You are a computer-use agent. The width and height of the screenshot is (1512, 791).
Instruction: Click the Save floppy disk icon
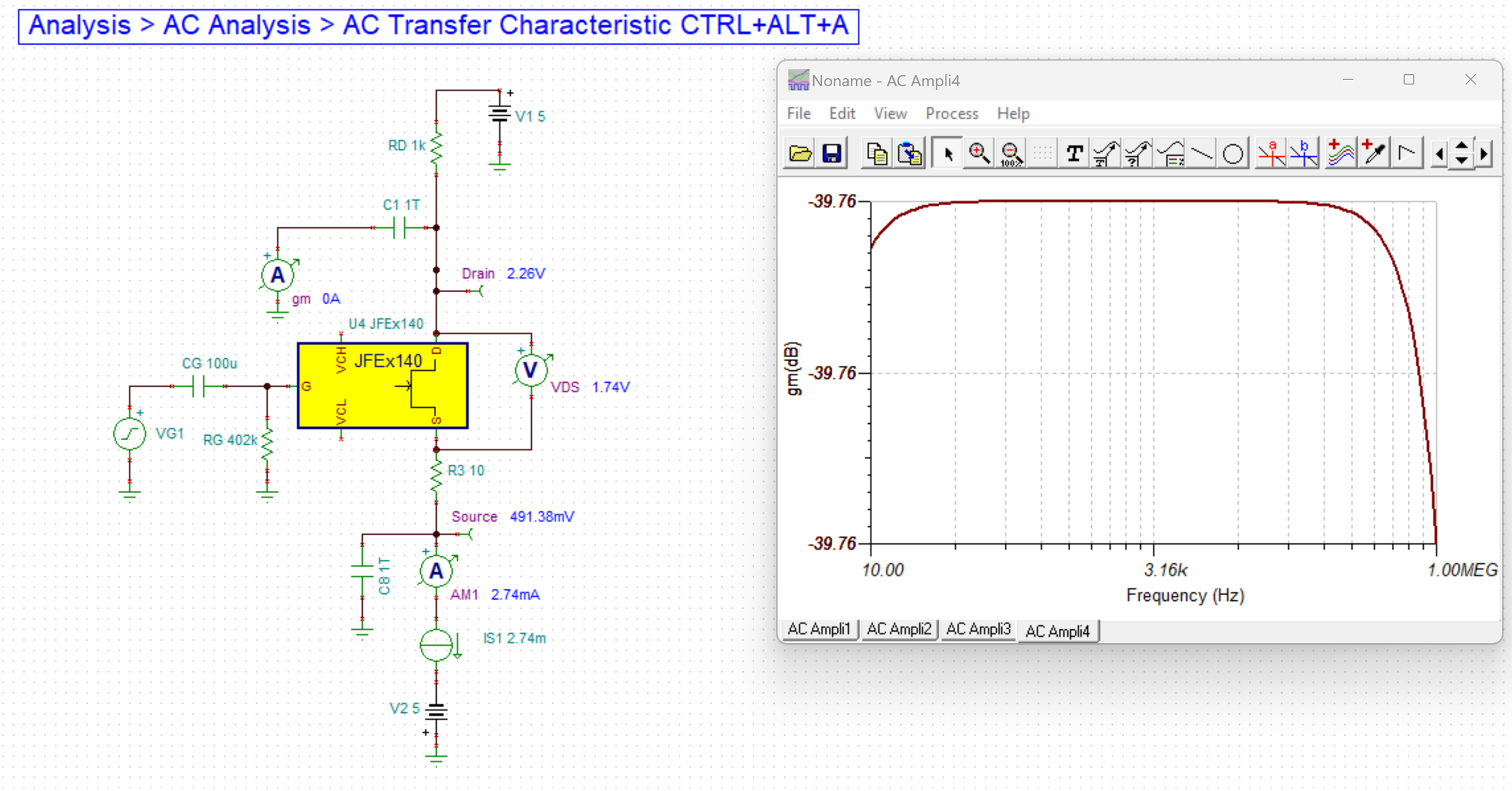tap(832, 153)
